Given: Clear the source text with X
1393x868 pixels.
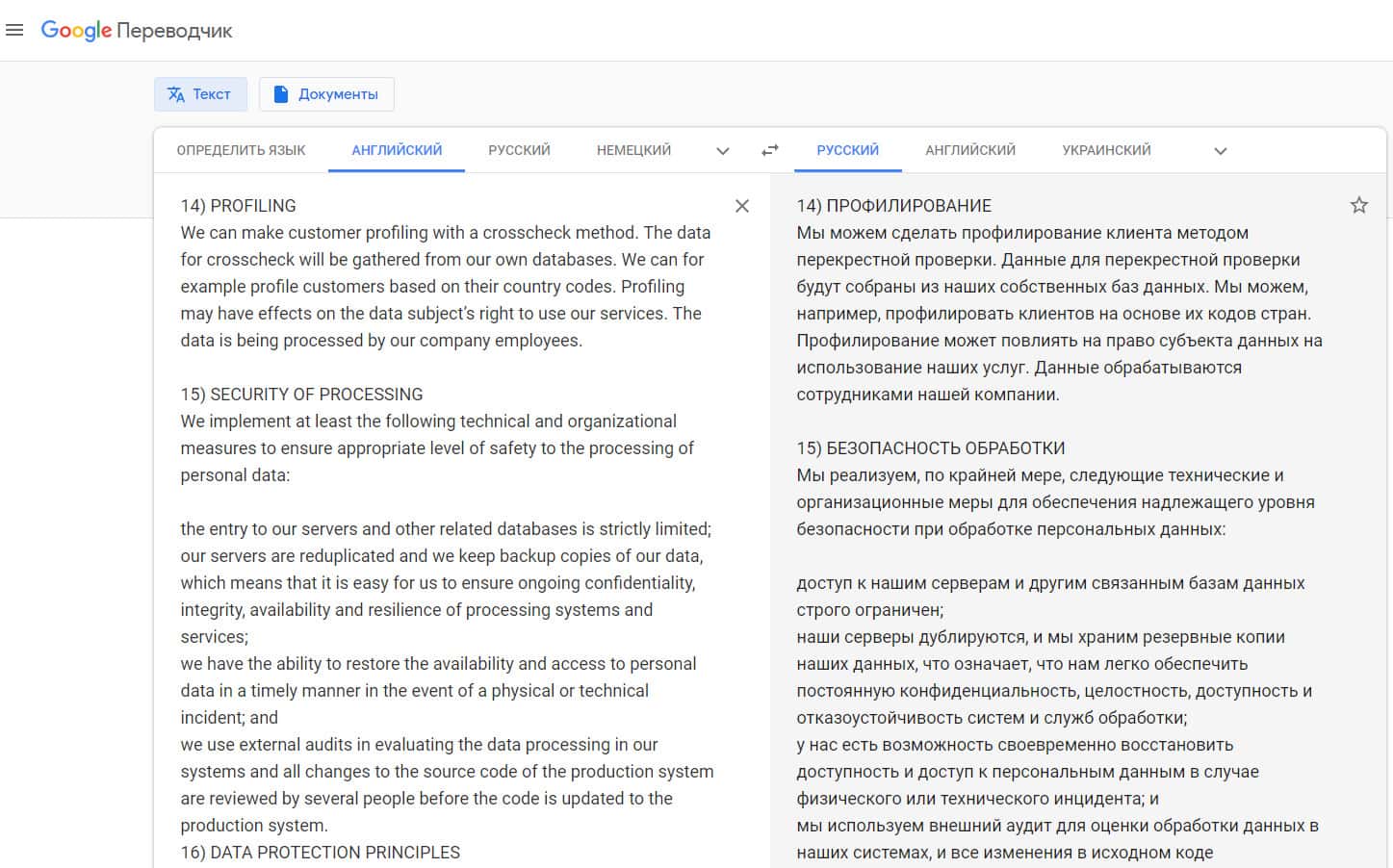Looking at the screenshot, I should tap(742, 206).
